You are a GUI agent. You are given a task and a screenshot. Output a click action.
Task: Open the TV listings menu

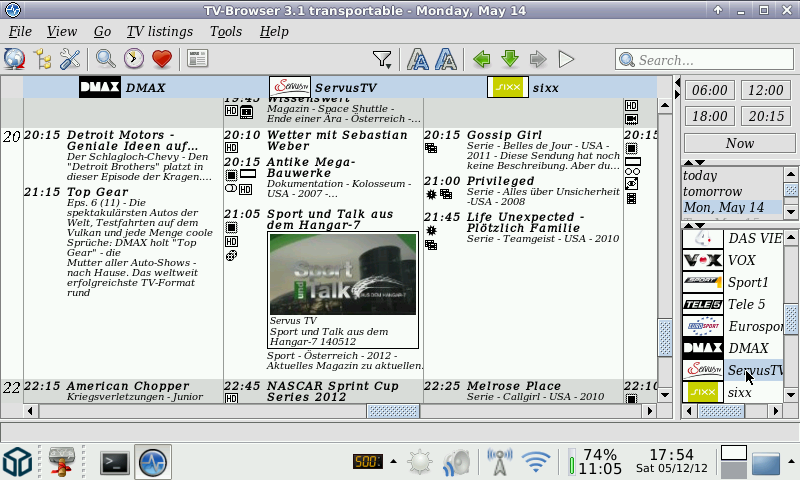click(x=160, y=31)
